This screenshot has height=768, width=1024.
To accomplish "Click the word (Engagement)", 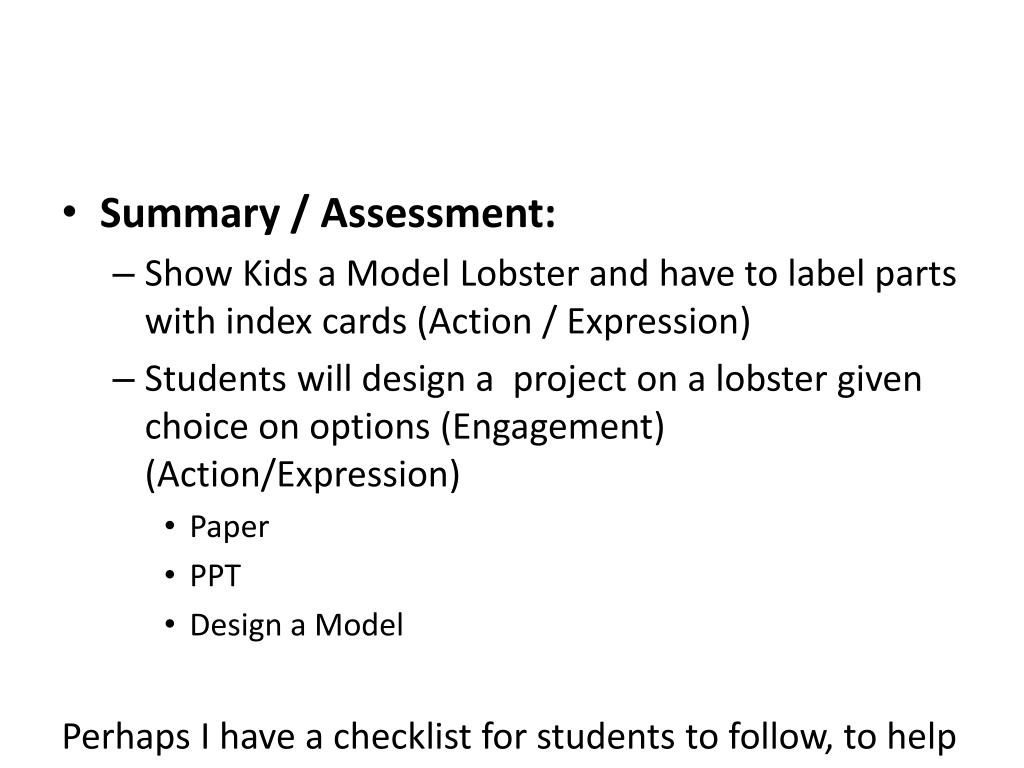I will 552,427.
